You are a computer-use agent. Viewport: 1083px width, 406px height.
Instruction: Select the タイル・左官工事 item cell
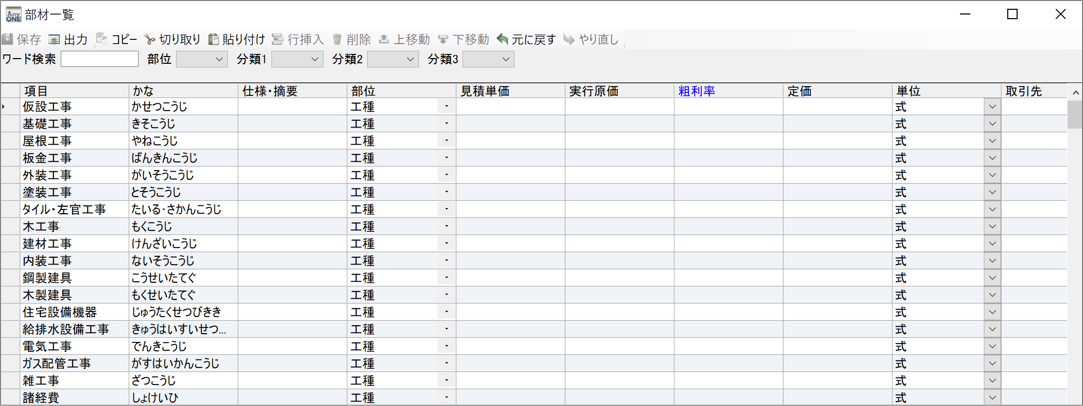(x=74, y=209)
